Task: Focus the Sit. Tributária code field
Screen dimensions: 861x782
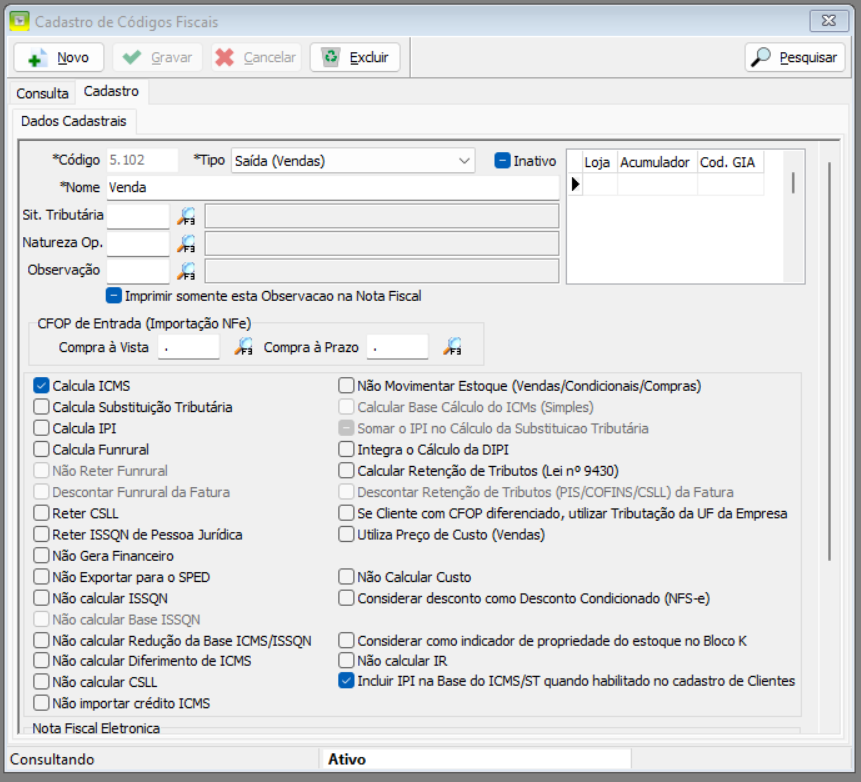Action: pyautogui.click(x=138, y=216)
